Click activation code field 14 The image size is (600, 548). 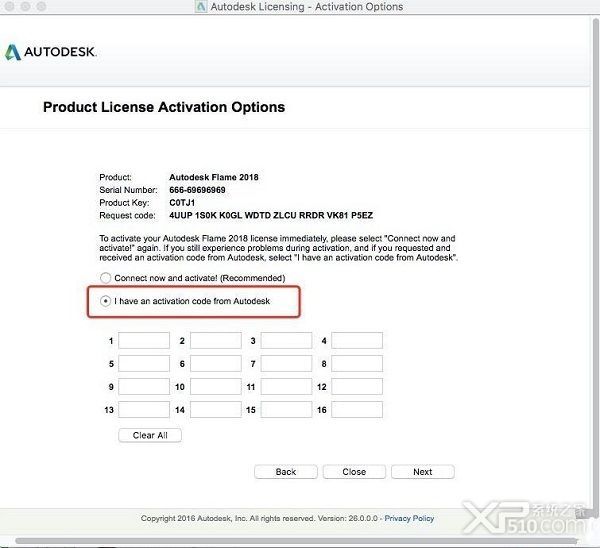pyautogui.click(x=216, y=409)
